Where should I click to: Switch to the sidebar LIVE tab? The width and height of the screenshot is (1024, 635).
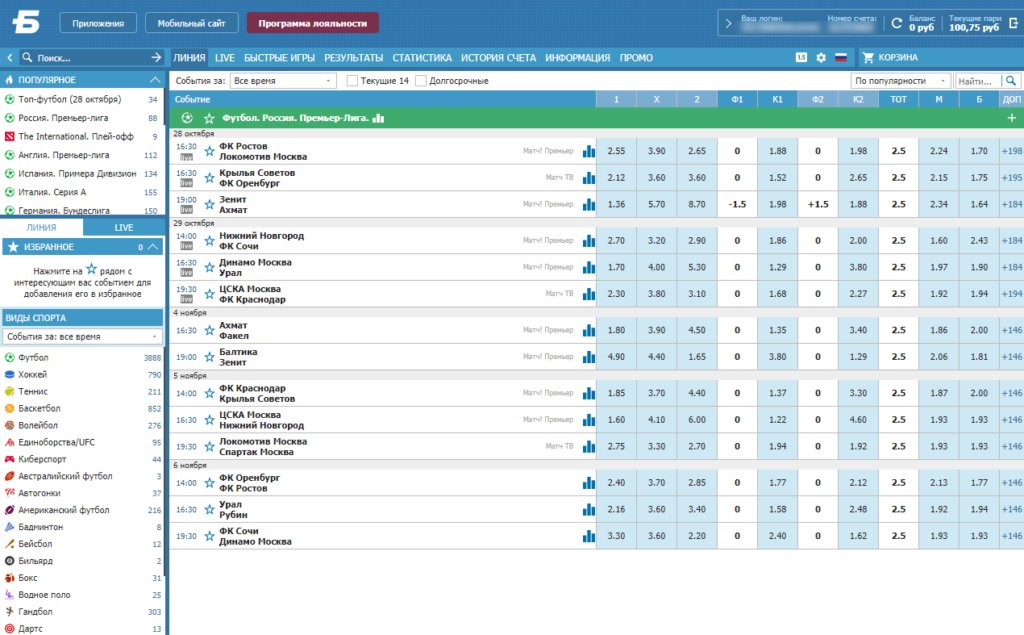[123, 227]
